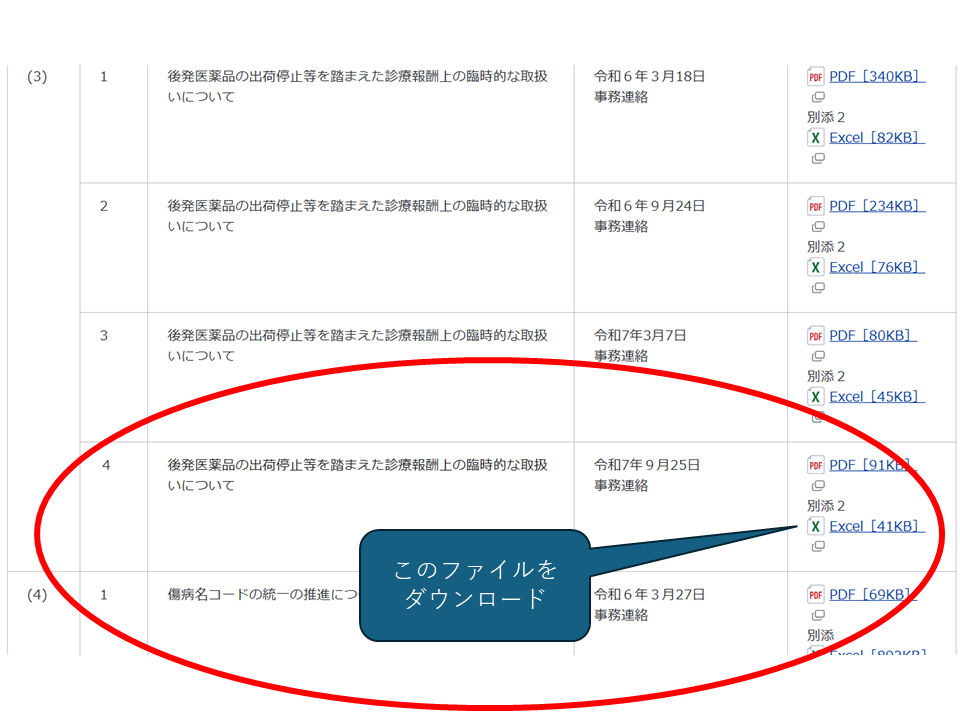Viewport: 960px width, 720px height.
Task: Open the PDF [80KB] link
Action: point(872,336)
